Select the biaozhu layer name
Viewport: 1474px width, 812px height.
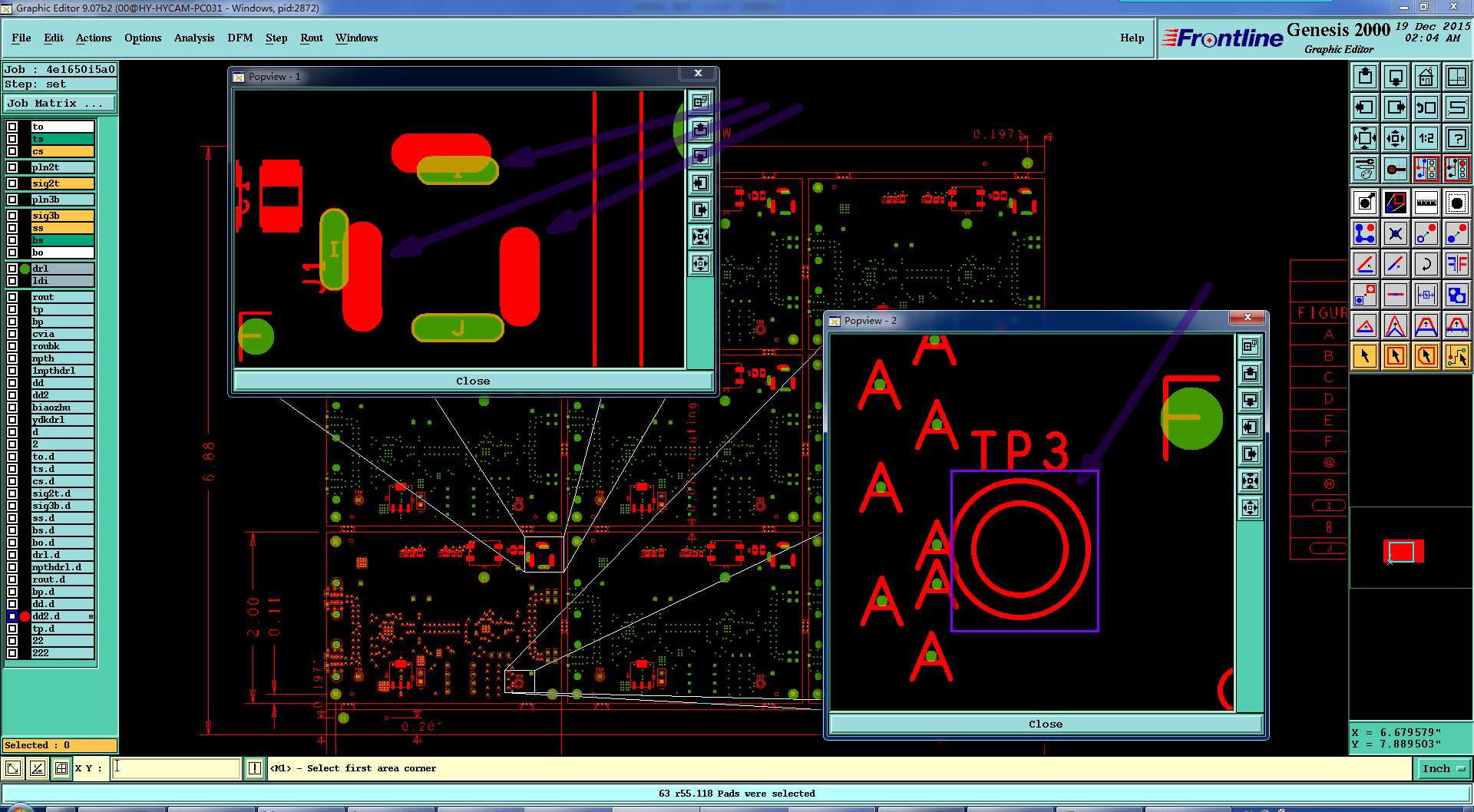pos(63,408)
